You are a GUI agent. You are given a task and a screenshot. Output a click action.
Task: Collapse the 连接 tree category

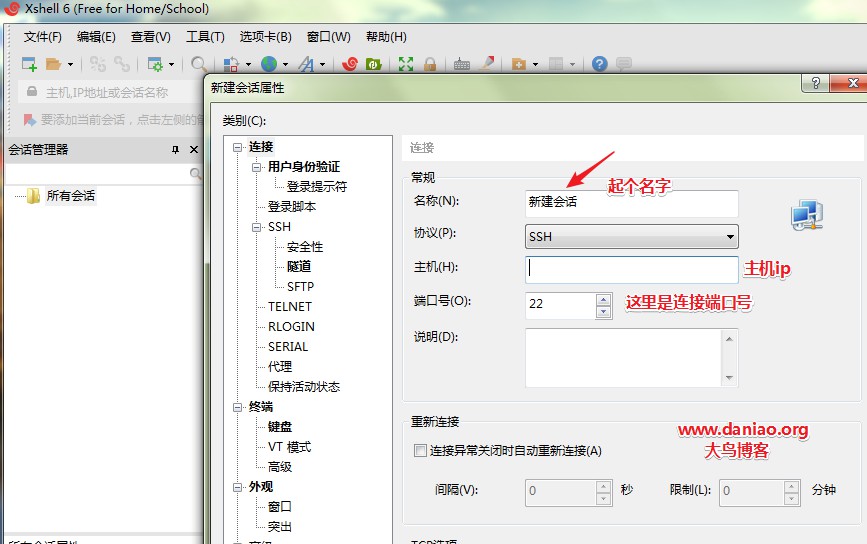pos(238,147)
